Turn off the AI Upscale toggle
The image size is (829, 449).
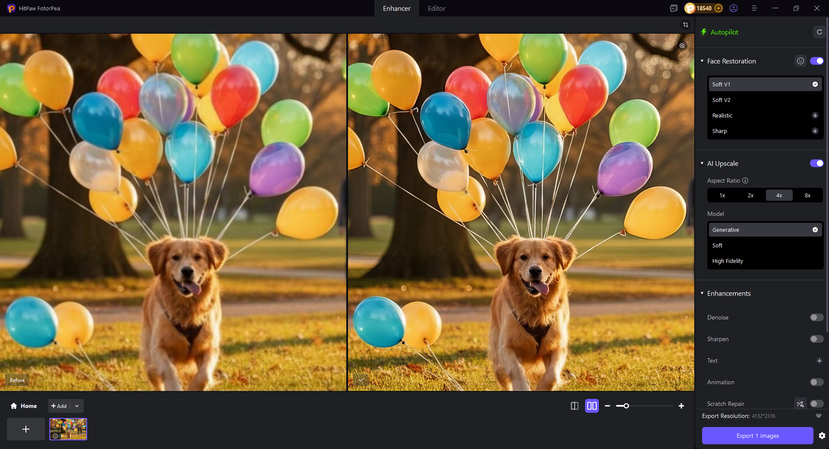(817, 163)
